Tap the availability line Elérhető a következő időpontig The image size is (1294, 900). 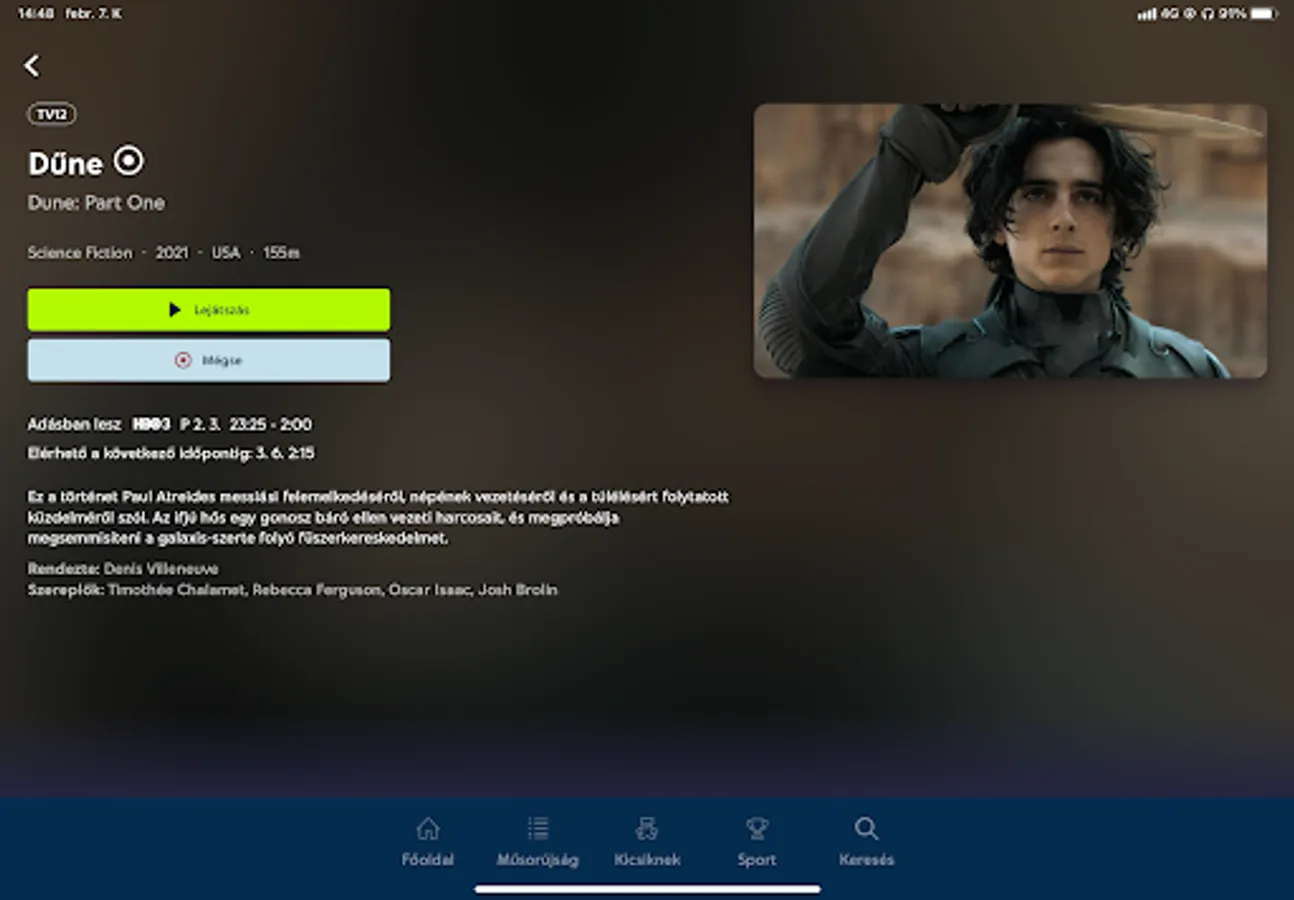coord(171,453)
